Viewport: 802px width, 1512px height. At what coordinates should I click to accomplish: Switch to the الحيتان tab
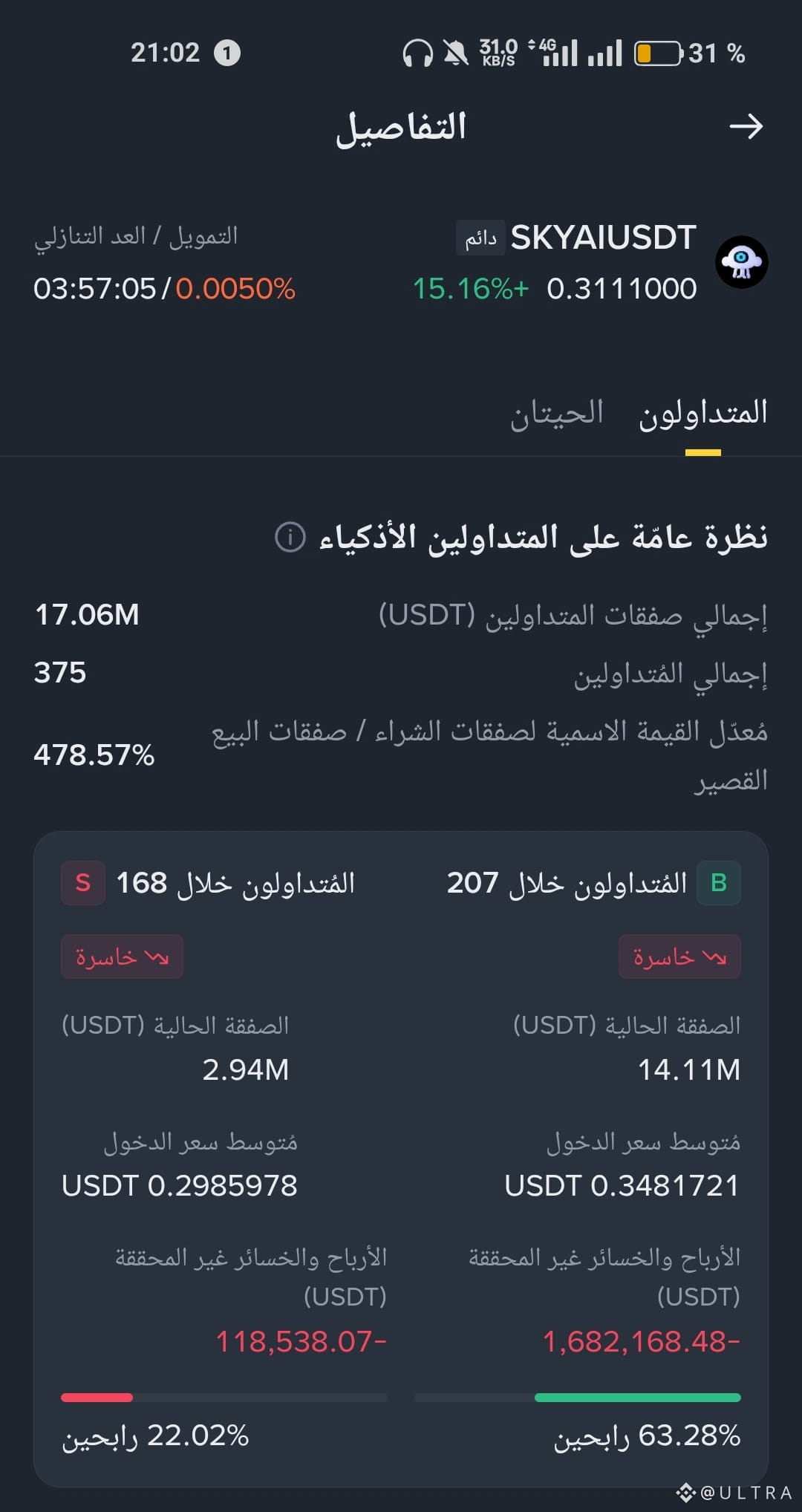tap(556, 413)
